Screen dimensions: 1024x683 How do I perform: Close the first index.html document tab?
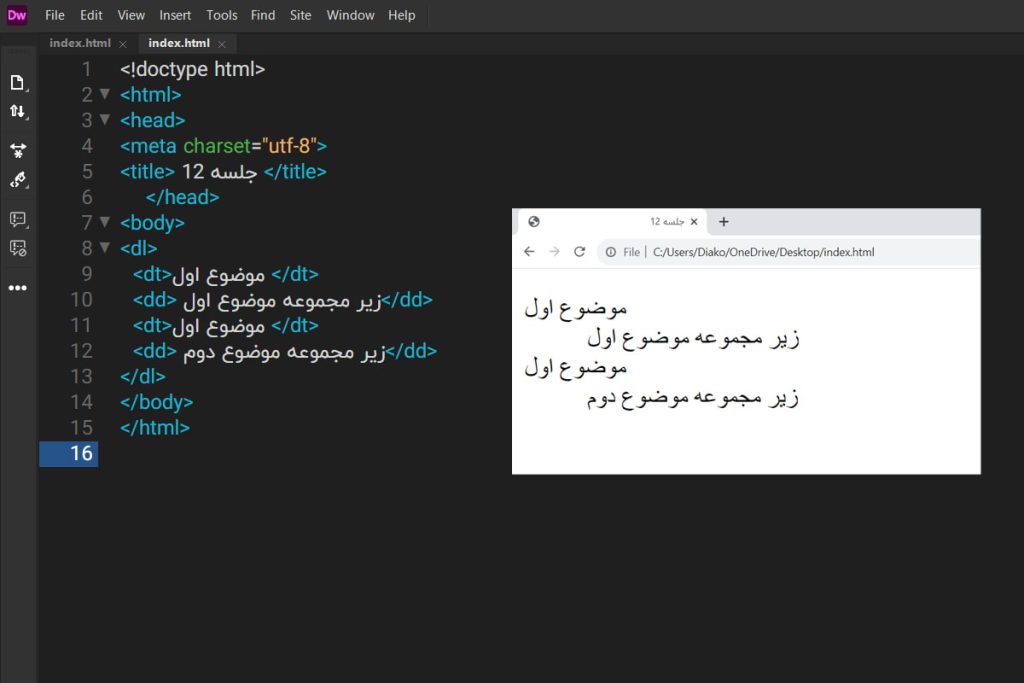coord(123,44)
